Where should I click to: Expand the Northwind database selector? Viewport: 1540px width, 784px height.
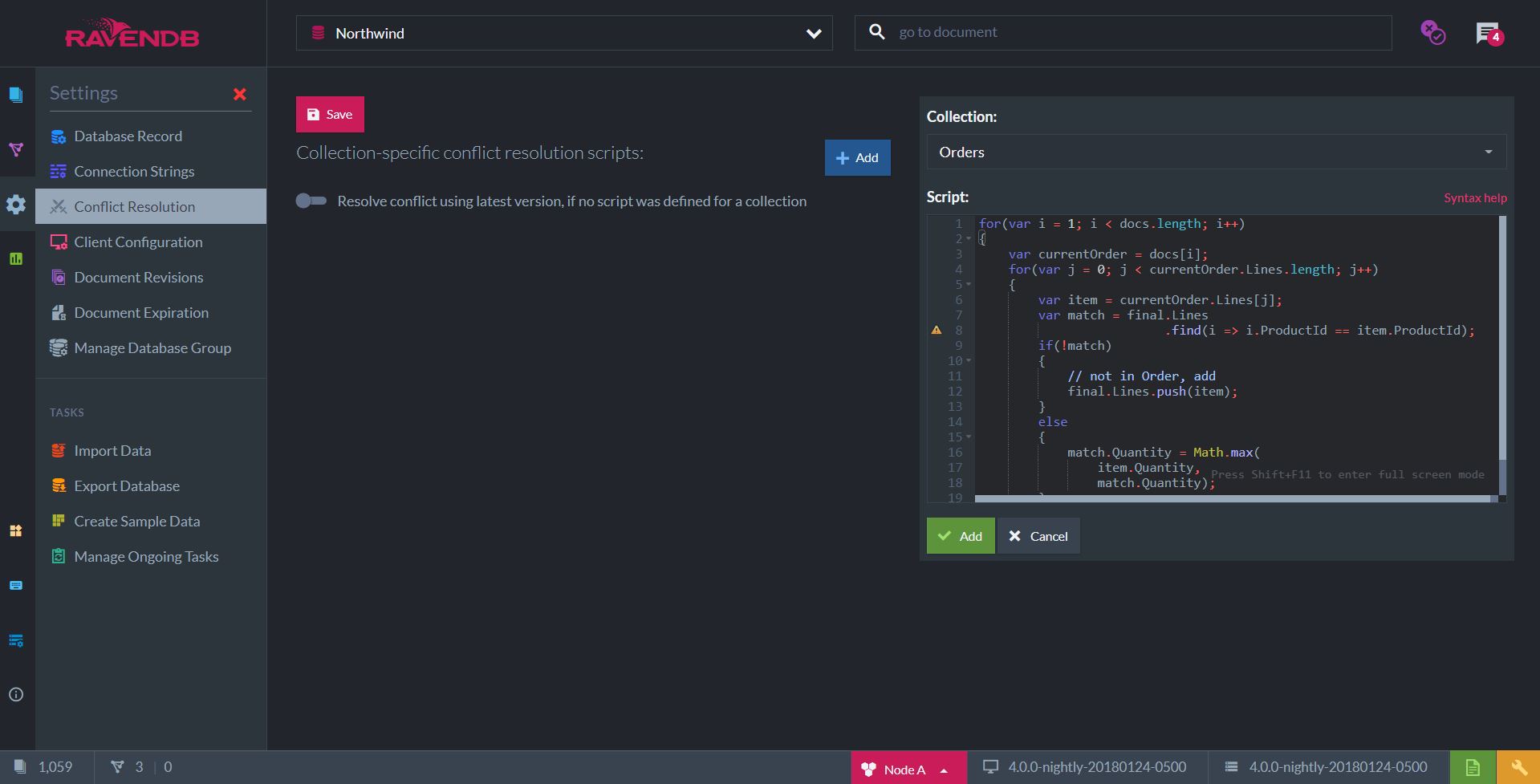564,34
